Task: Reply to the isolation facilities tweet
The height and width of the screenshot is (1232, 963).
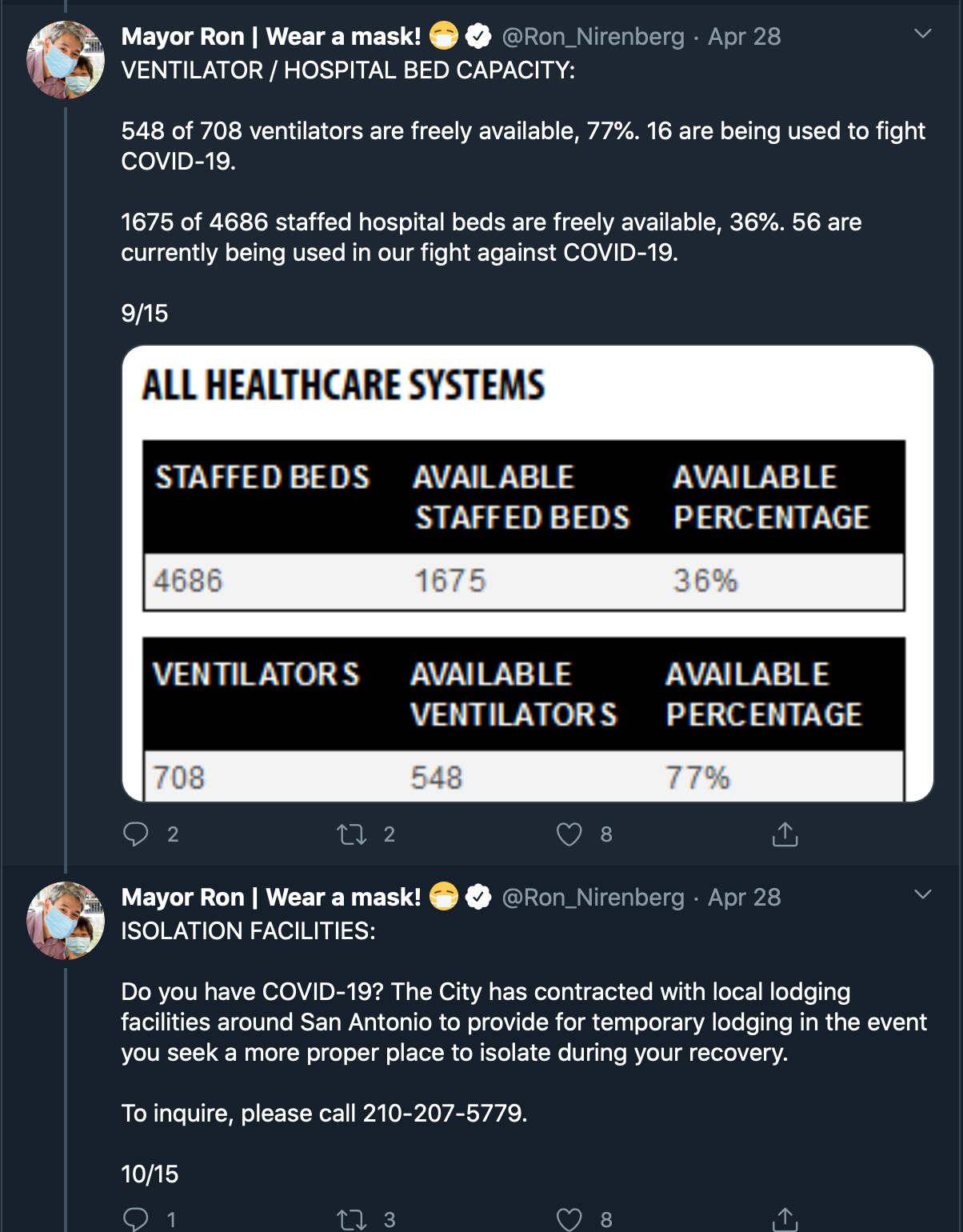Action: pyautogui.click(x=136, y=1218)
